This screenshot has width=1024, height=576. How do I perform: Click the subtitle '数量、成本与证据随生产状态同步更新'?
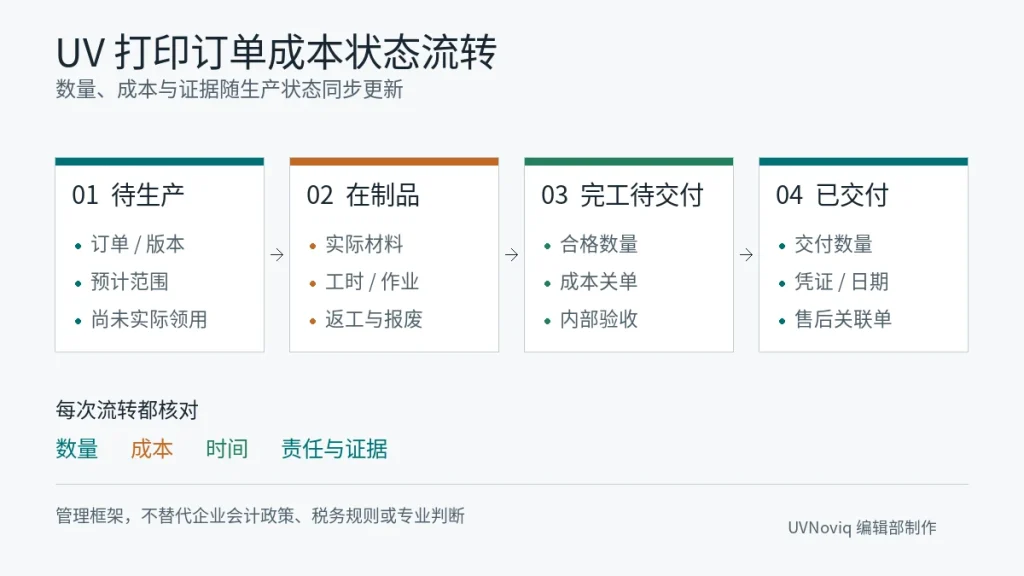pyautogui.click(x=229, y=89)
